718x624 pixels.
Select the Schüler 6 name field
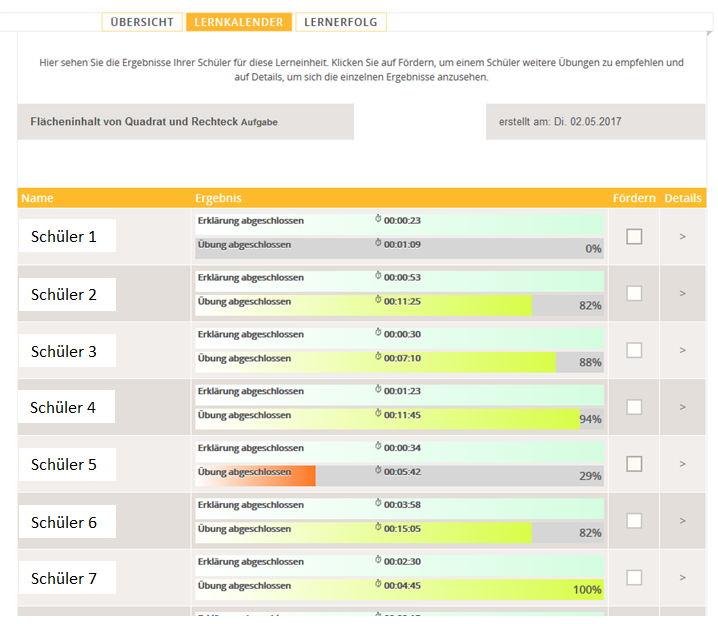pyautogui.click(x=64, y=522)
